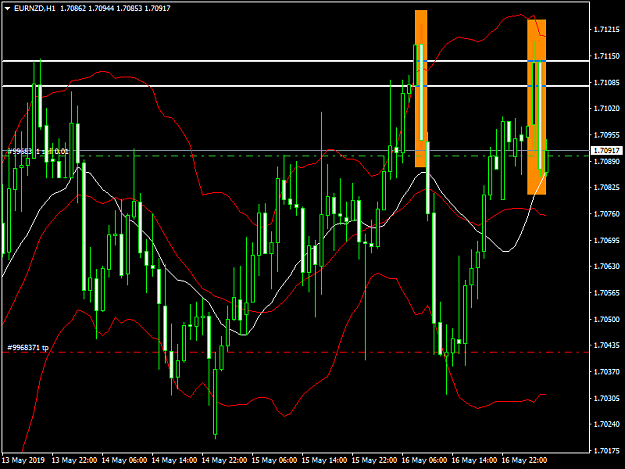The image size is (625, 469).
Task: Click the 1.70890 price scale label
Action: (607, 161)
